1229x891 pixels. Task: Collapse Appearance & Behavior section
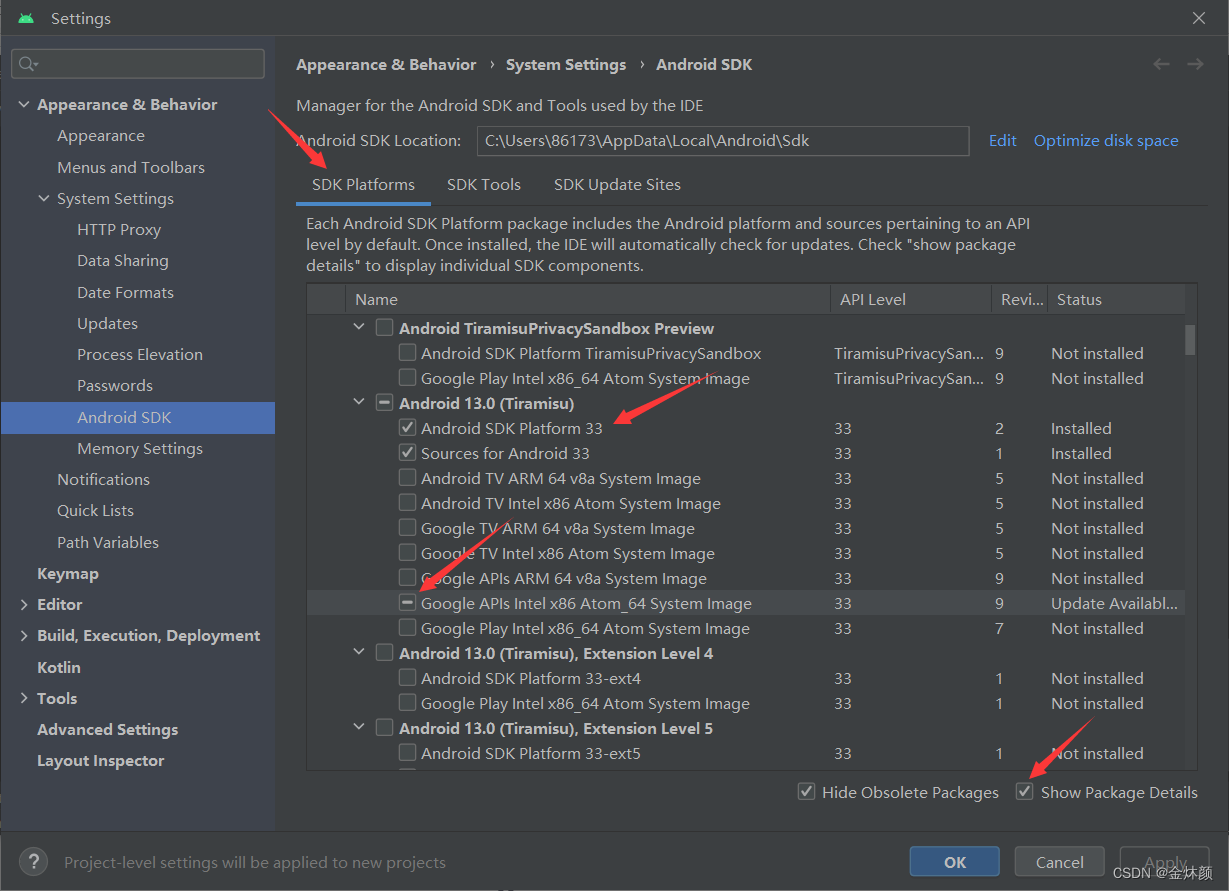tap(24, 105)
